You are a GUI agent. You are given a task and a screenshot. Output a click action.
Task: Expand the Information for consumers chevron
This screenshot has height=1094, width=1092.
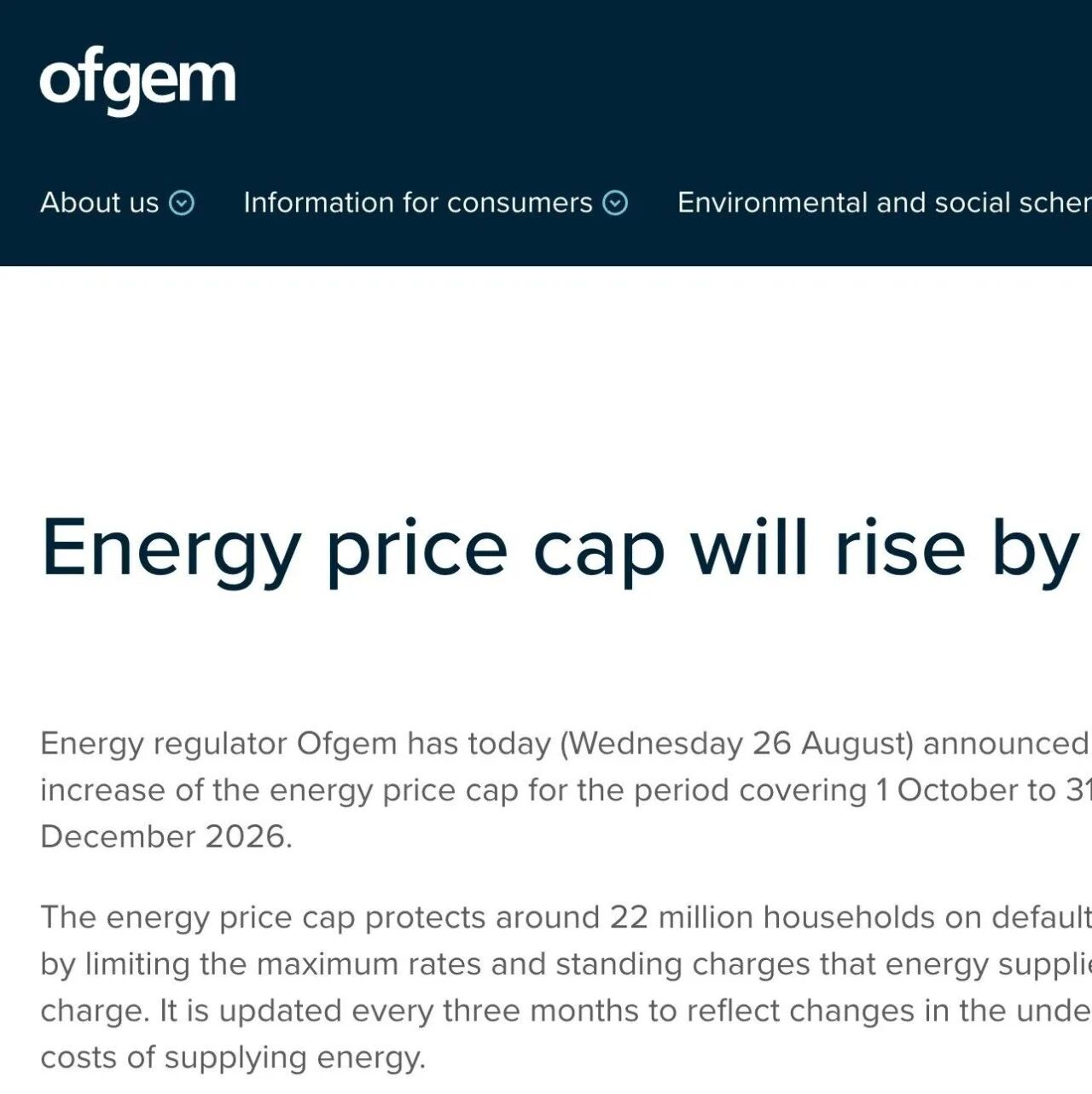(615, 203)
